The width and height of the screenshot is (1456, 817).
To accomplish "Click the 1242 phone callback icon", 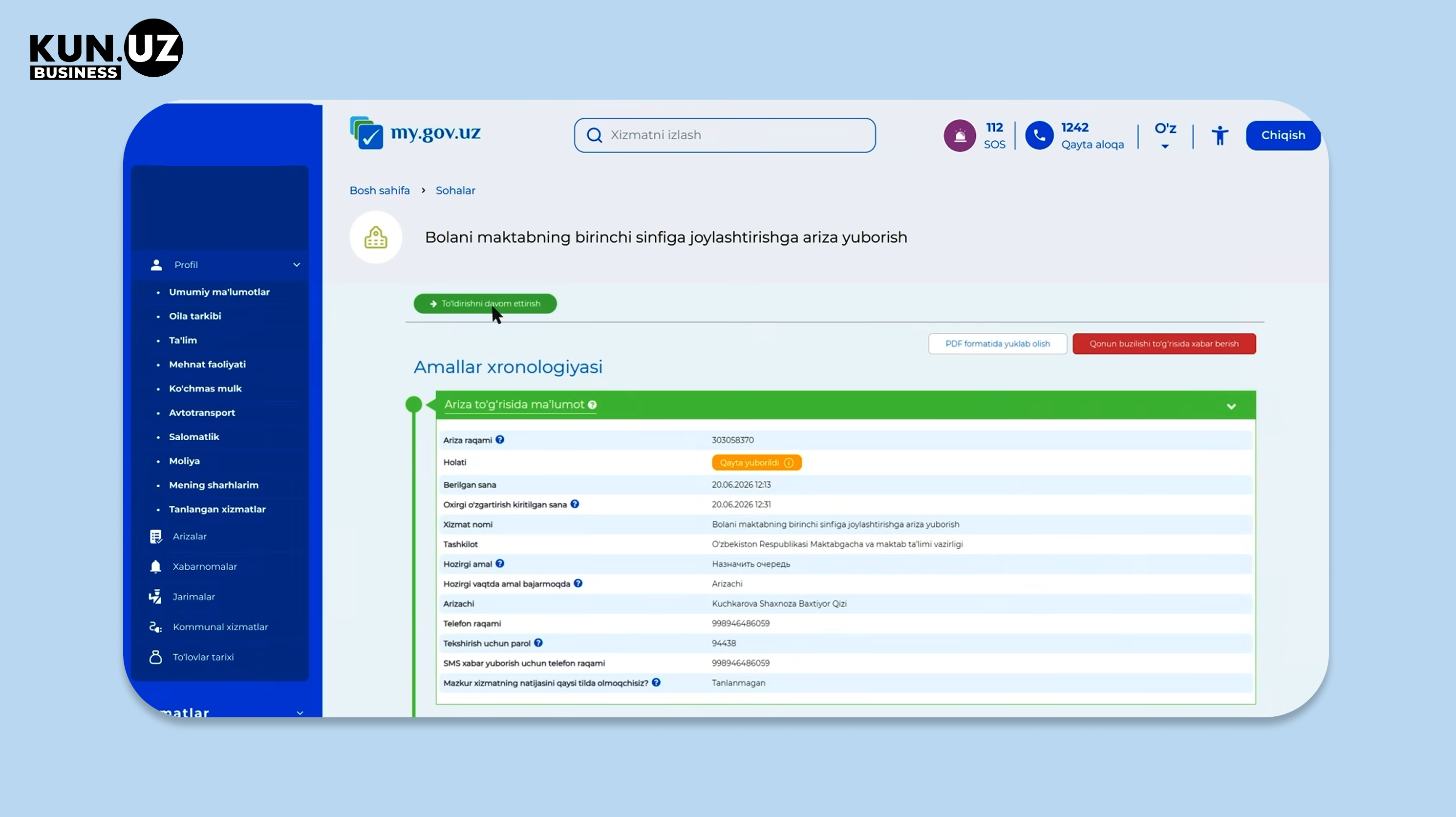I will (x=1039, y=135).
